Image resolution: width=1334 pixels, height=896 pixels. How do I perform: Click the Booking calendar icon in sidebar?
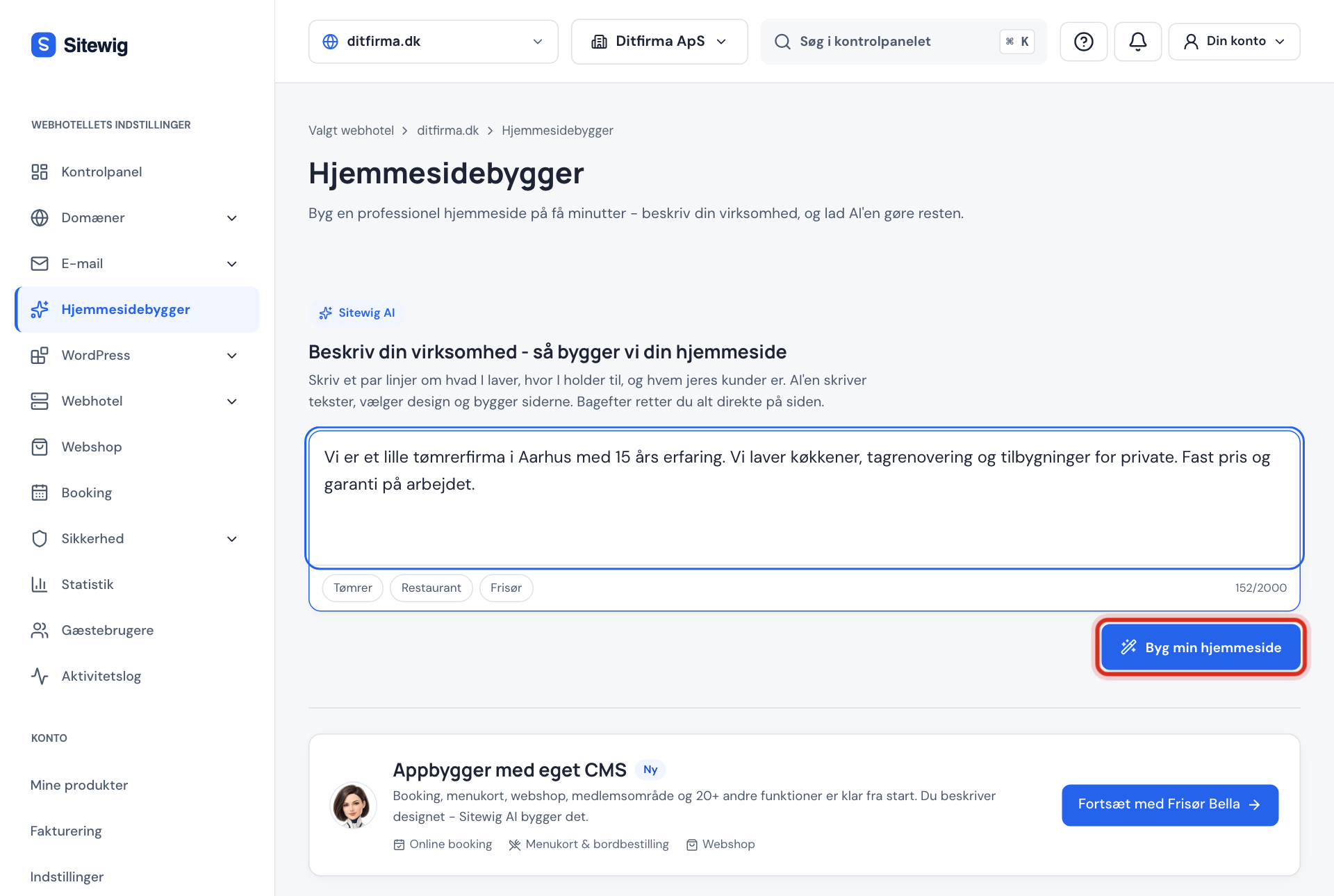click(x=40, y=492)
